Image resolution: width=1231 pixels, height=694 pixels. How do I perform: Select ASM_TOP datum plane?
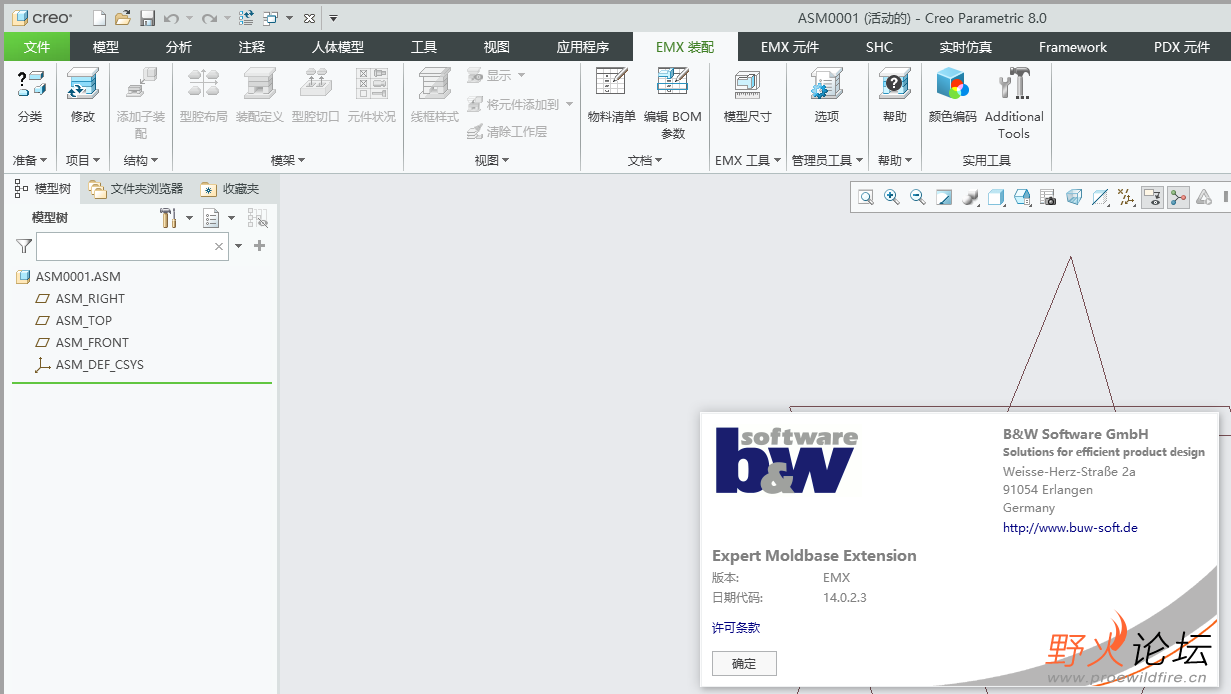click(74, 321)
